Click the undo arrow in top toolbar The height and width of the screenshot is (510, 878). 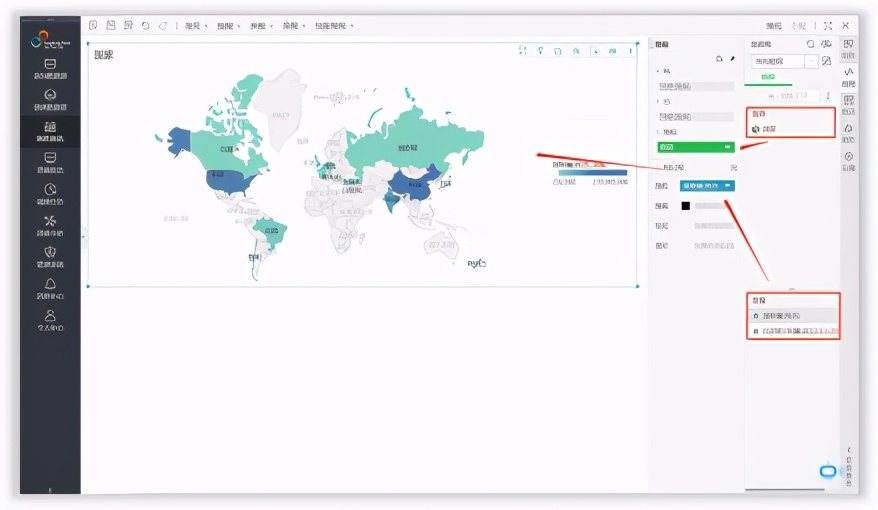click(145, 25)
